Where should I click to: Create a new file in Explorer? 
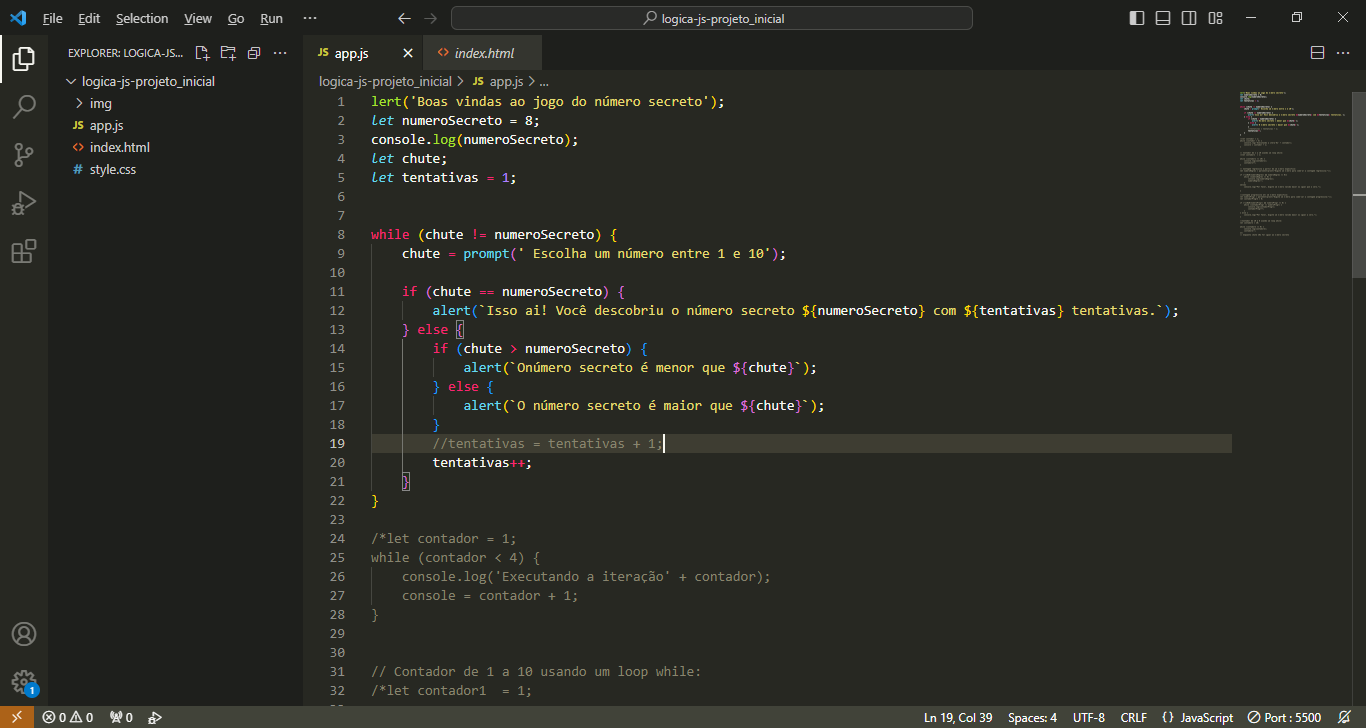point(202,53)
